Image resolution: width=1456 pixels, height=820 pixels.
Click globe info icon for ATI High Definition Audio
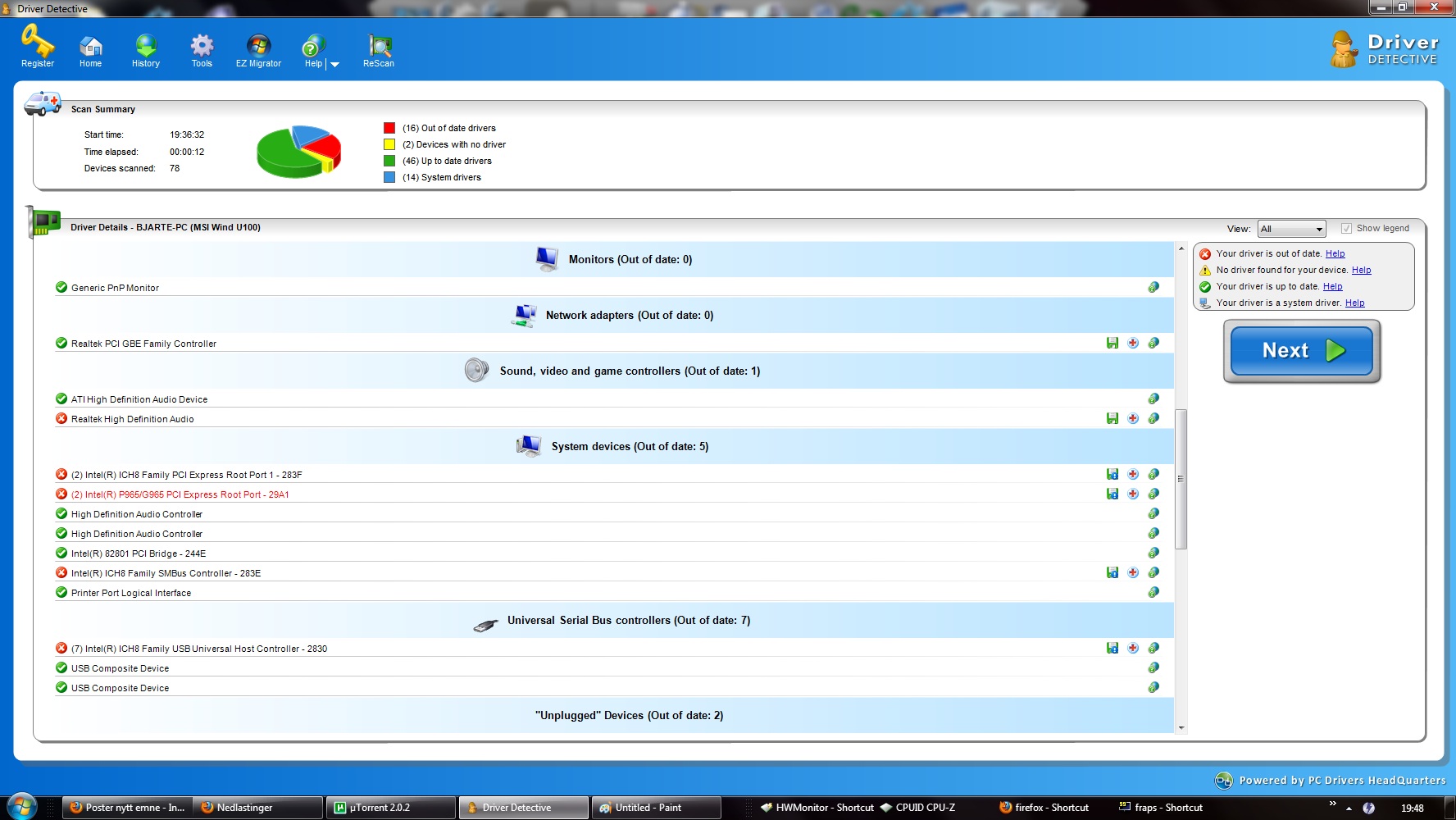[1153, 399]
